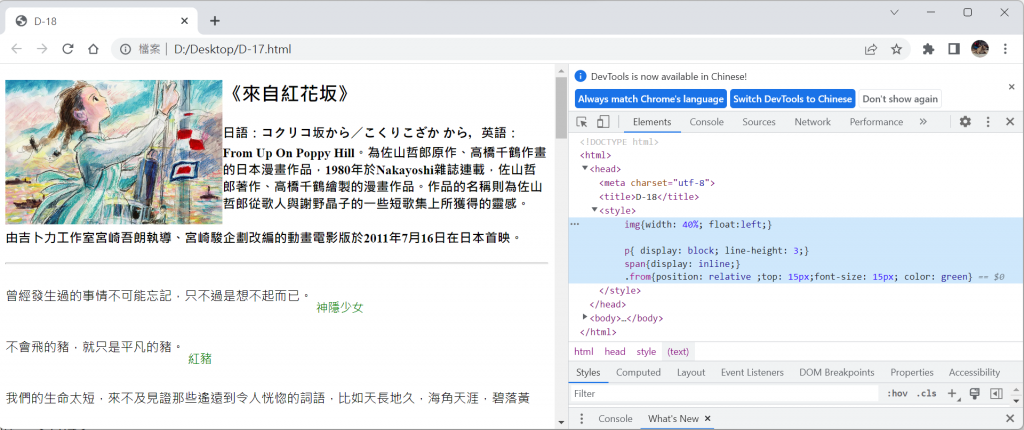Open the Sources panel
The image size is (1024, 430).
[x=759, y=122]
